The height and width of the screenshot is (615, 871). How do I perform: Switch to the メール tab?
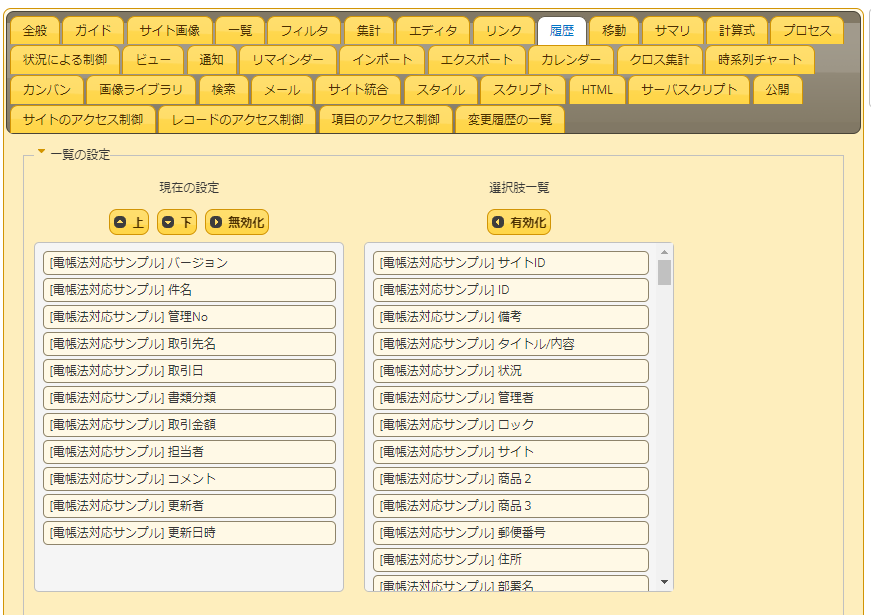tap(282, 90)
